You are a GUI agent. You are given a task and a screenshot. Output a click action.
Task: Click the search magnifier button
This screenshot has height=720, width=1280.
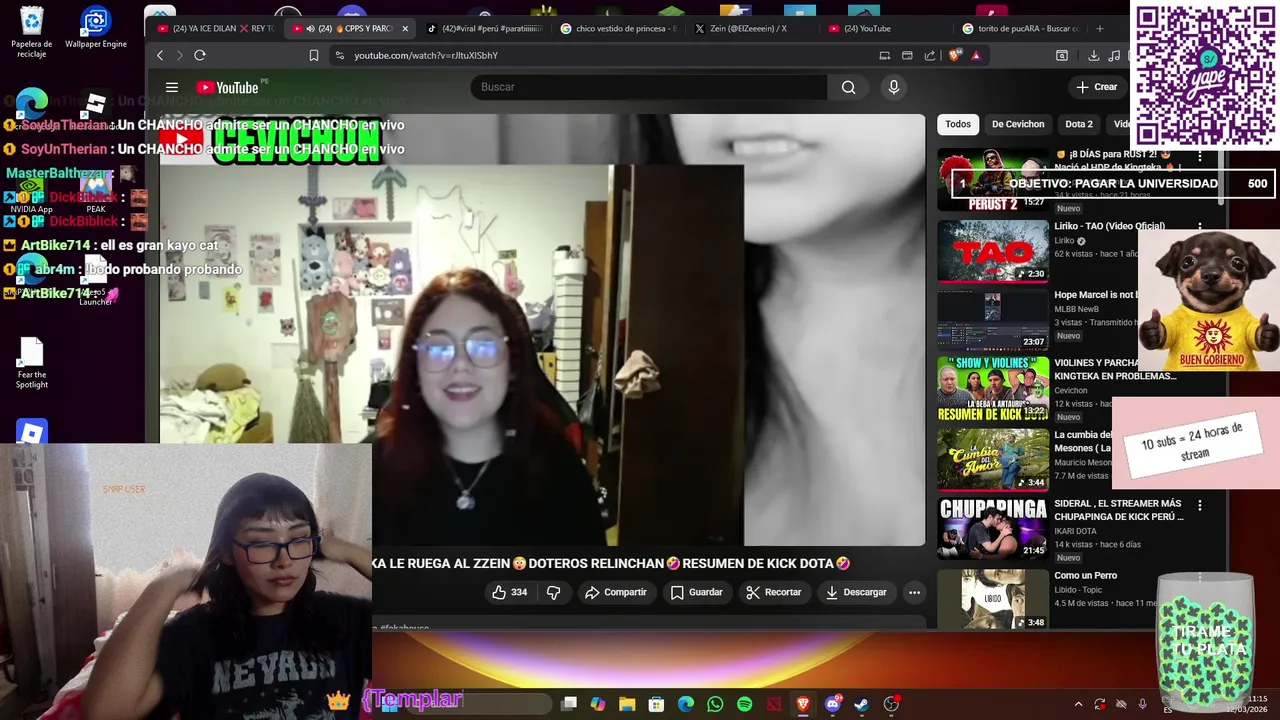[x=848, y=87]
